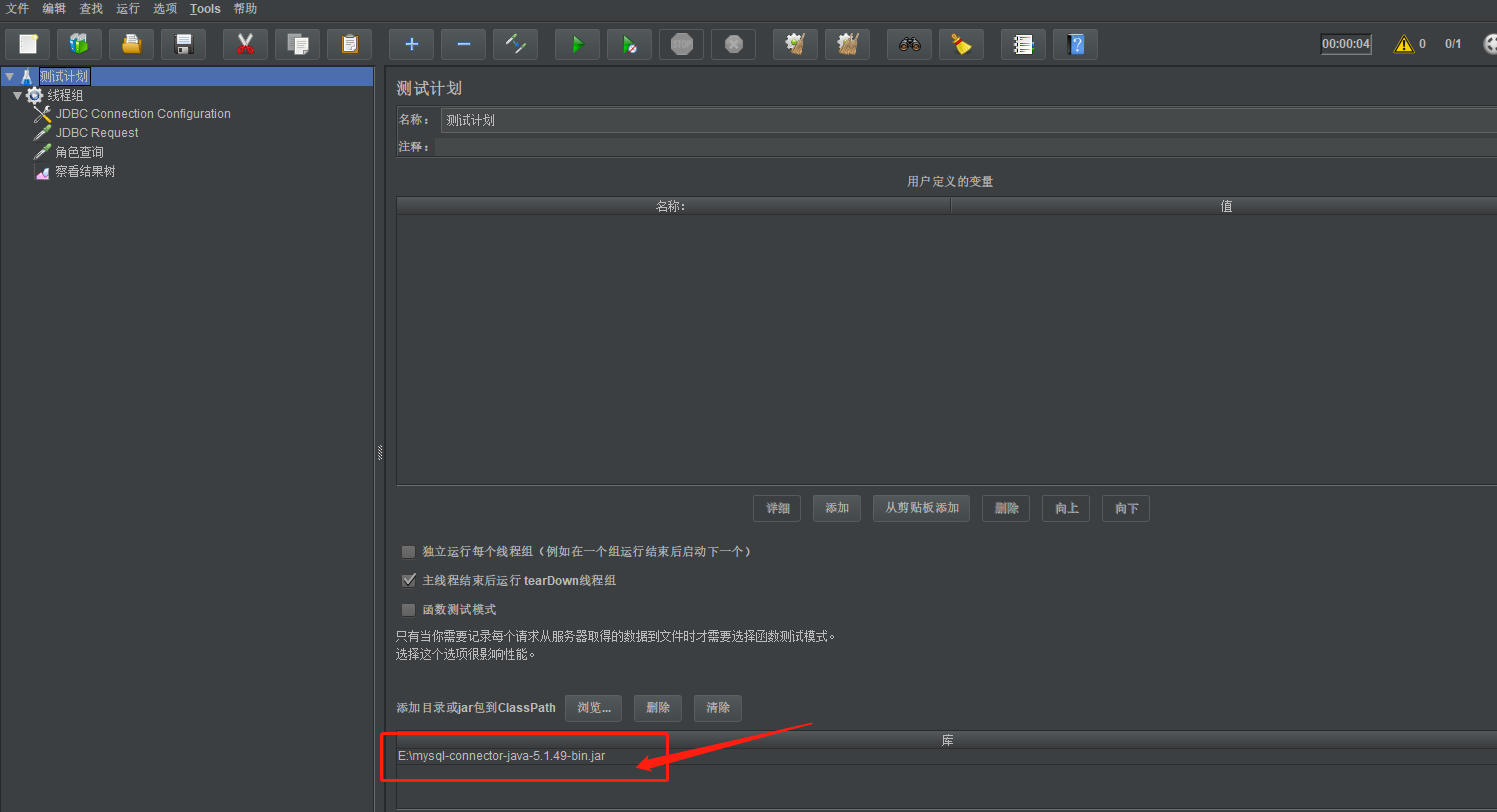Screen dimensions: 1497x812
Task: Focus the 注释 input field
Action: pyautogui.click(x=966, y=147)
